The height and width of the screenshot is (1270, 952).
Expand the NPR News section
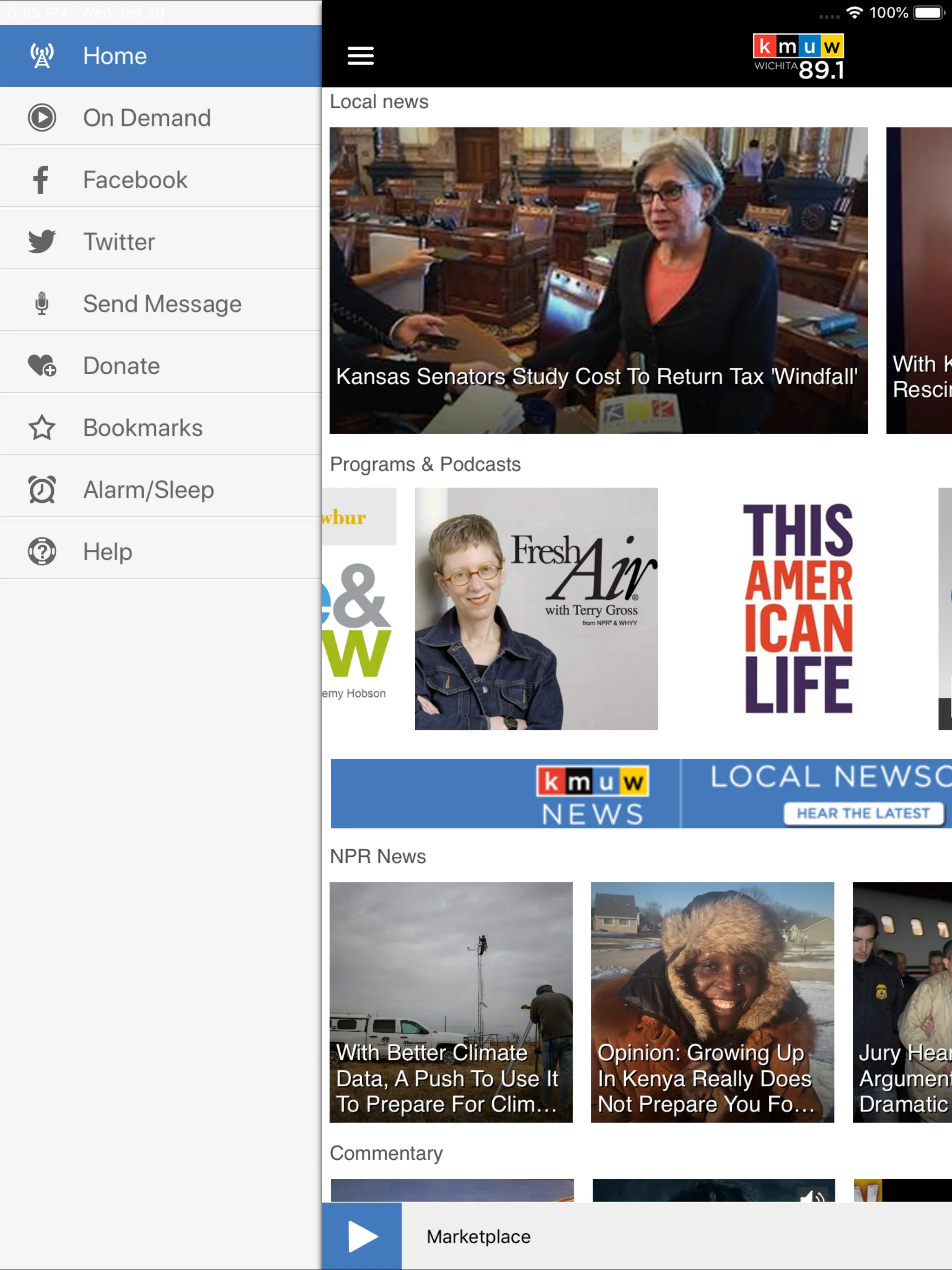pos(379,856)
